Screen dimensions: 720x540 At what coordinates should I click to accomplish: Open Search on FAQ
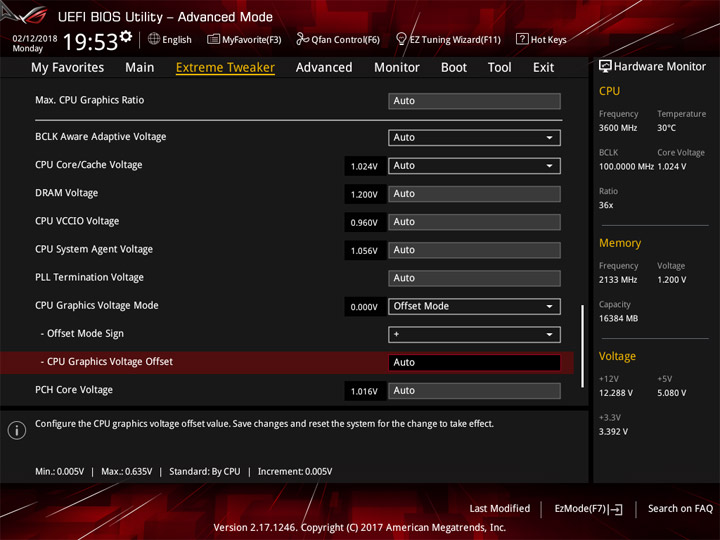(x=681, y=509)
